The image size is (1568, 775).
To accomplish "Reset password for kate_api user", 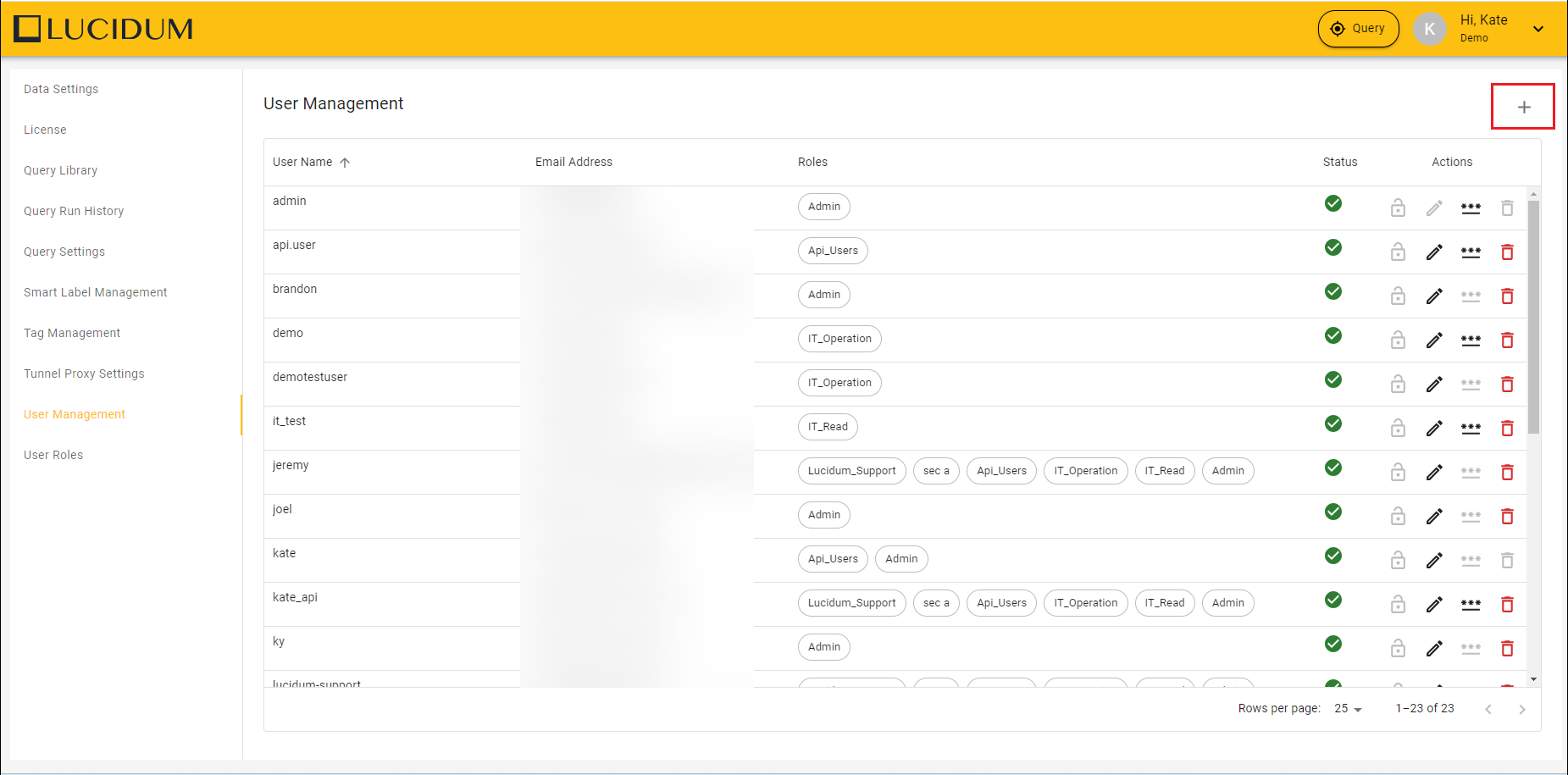I will tap(1471, 605).
